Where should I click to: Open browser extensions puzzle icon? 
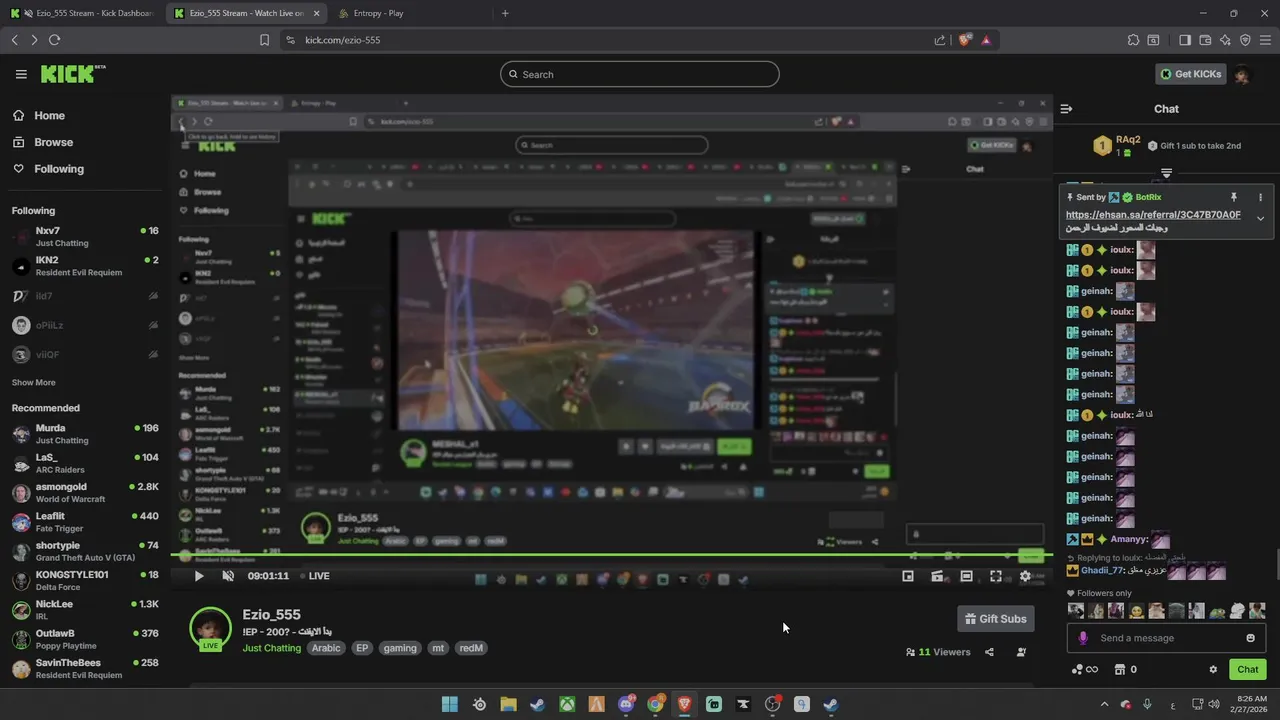[1133, 40]
